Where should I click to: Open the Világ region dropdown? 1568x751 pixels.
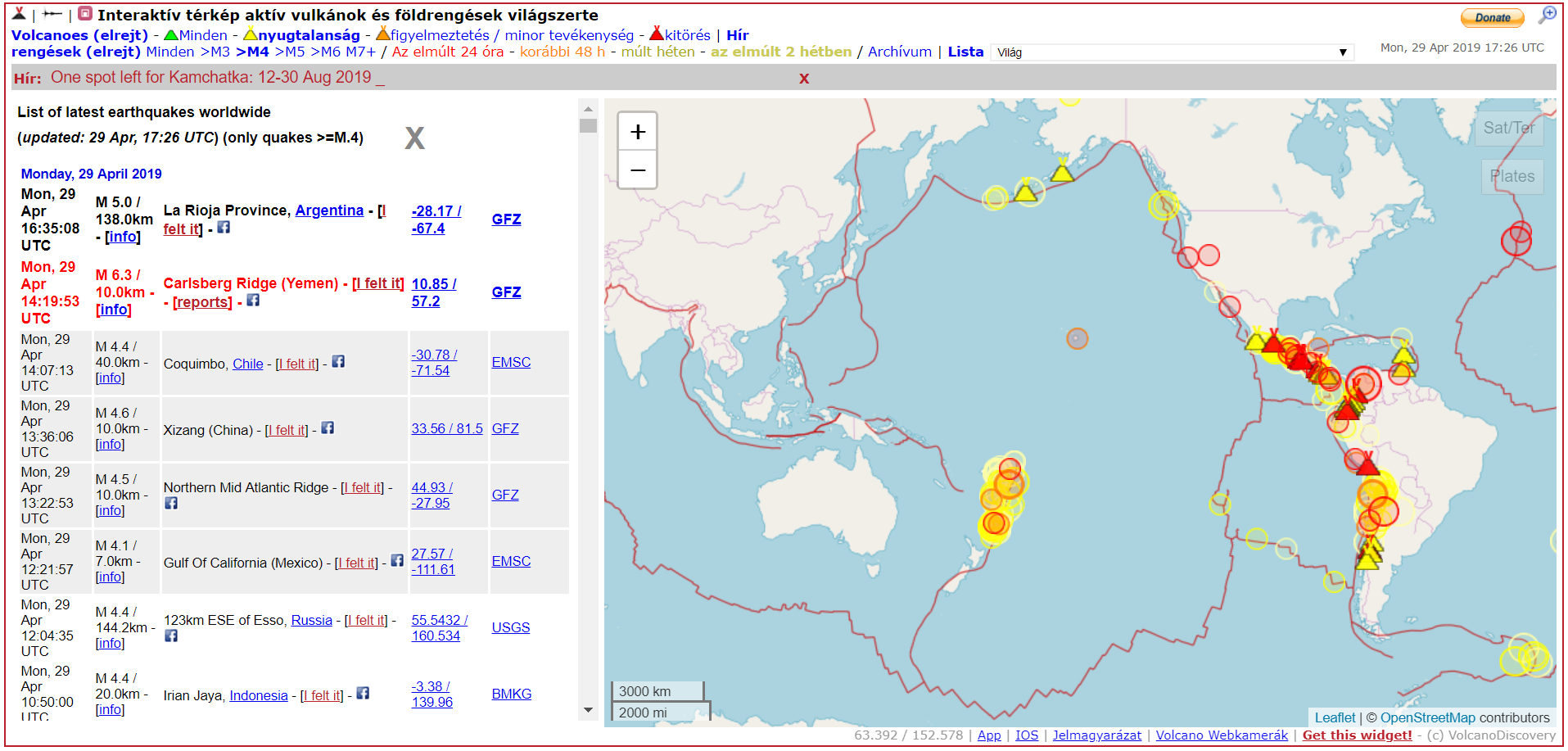pos(1171,52)
